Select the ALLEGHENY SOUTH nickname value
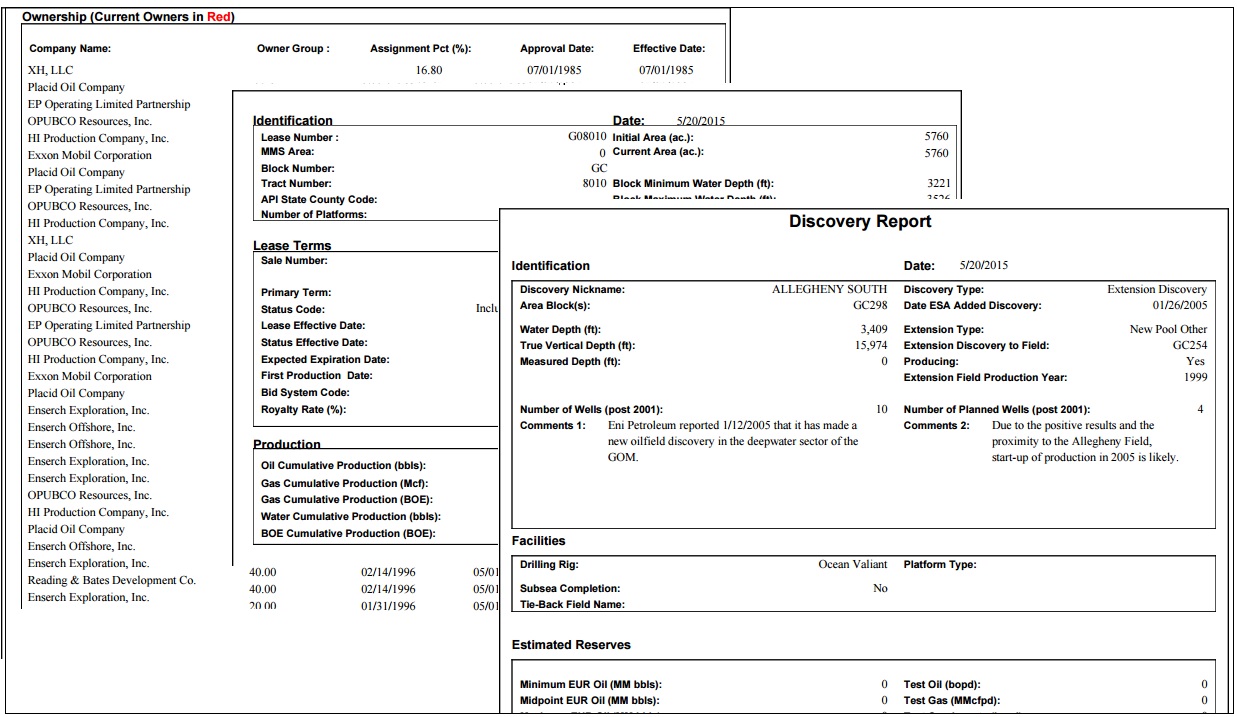This screenshot has width=1237, height=717. pyautogui.click(x=829, y=290)
